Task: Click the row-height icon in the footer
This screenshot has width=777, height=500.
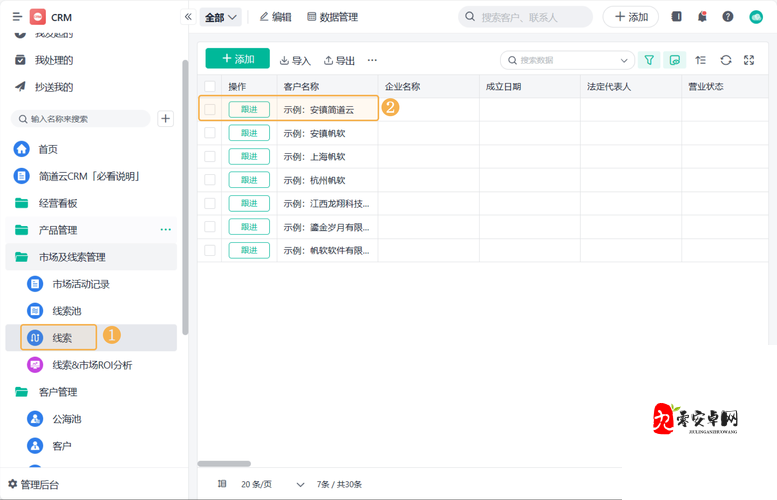Action: pos(222,484)
